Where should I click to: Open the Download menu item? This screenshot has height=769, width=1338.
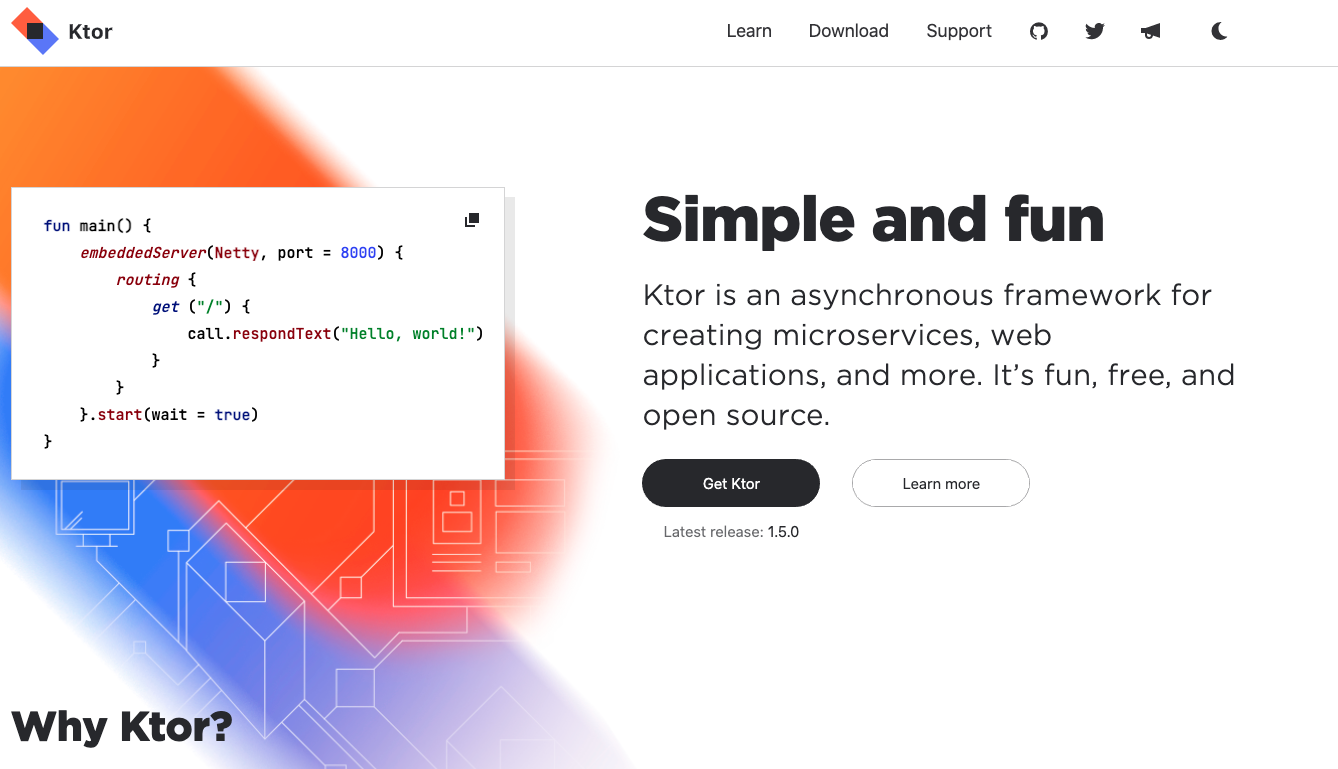point(849,31)
